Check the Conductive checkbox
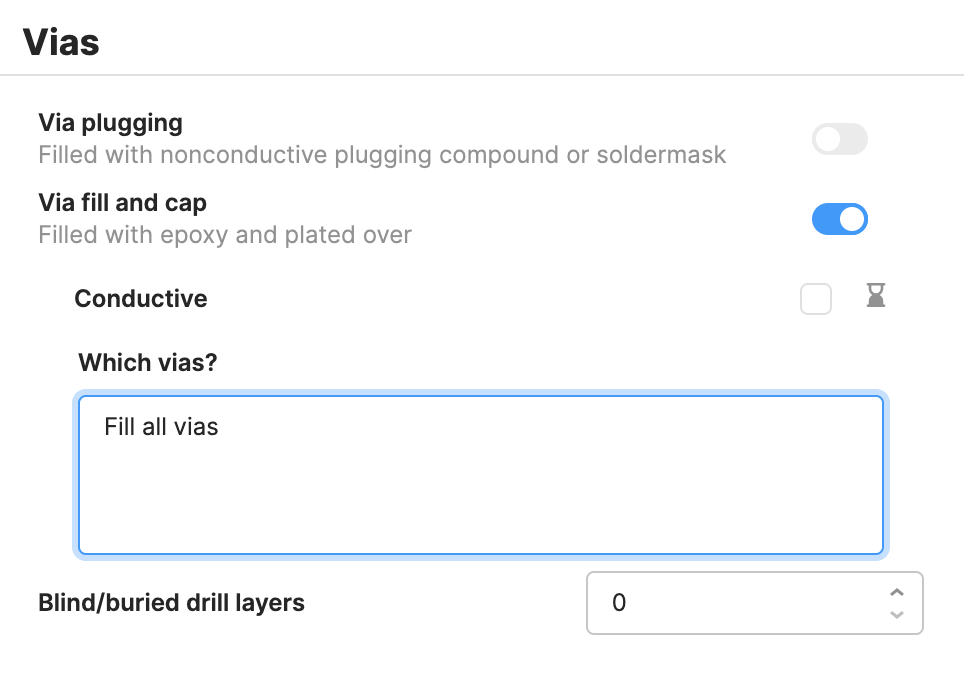 click(x=816, y=298)
